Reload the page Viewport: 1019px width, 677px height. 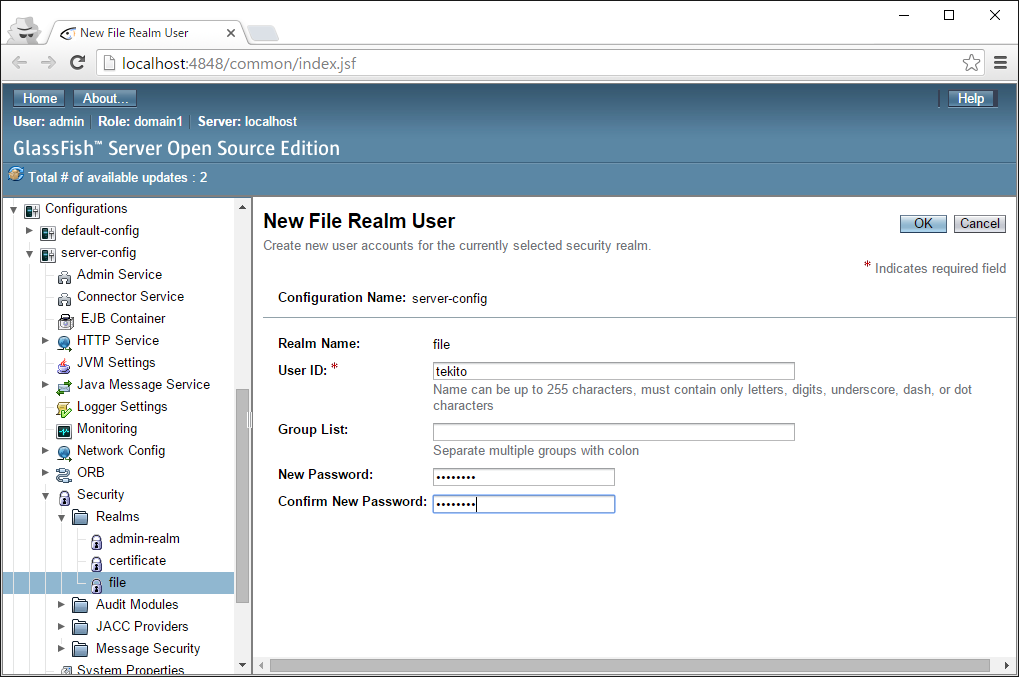[x=77, y=62]
